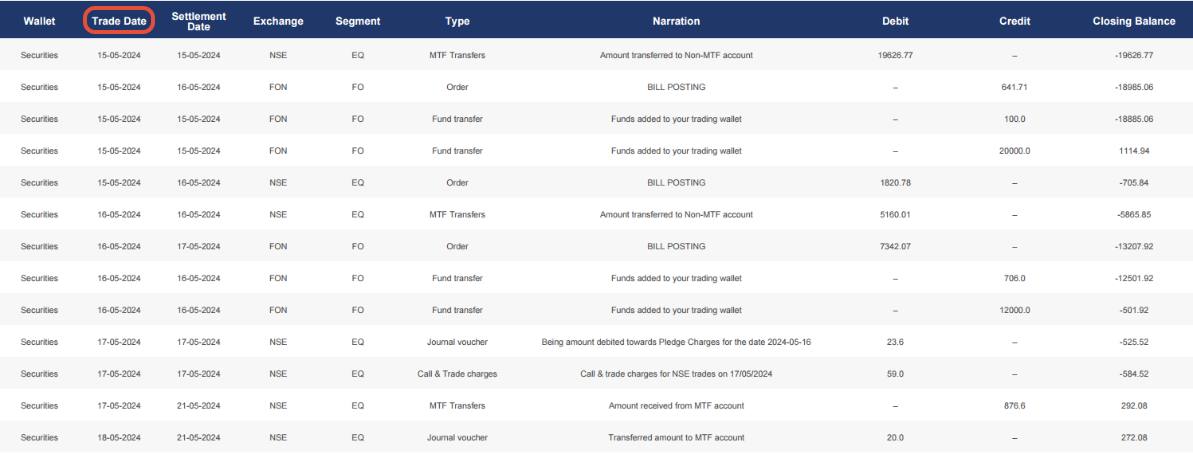The image size is (1193, 454).
Task: Click the Narration column header
Action: [x=676, y=21]
